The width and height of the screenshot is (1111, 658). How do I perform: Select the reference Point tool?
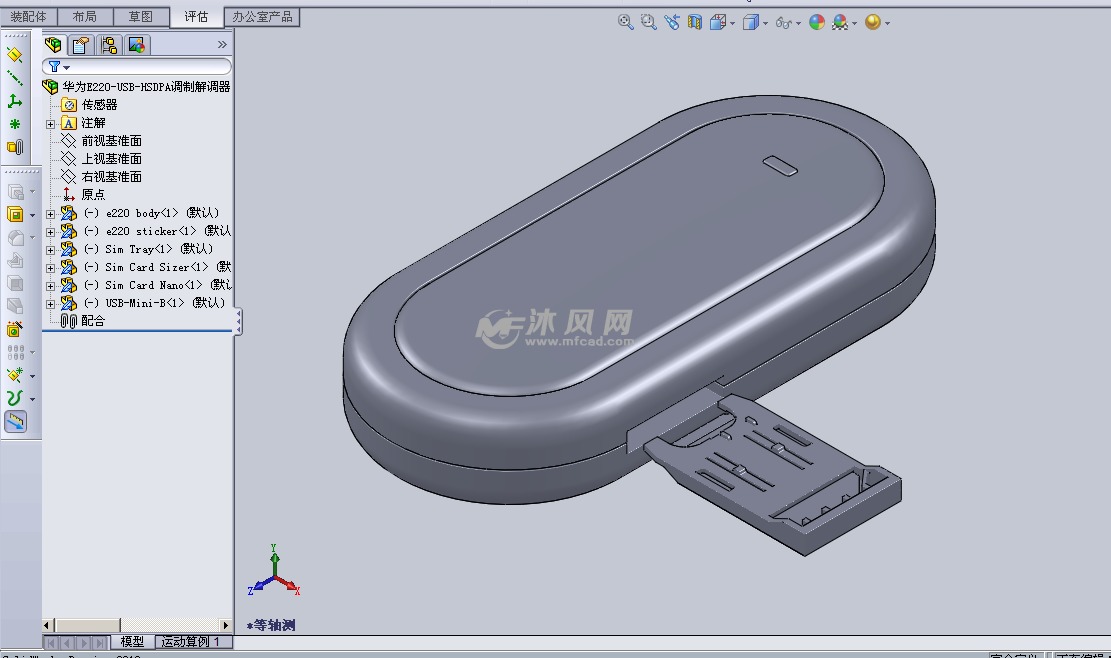[14, 124]
